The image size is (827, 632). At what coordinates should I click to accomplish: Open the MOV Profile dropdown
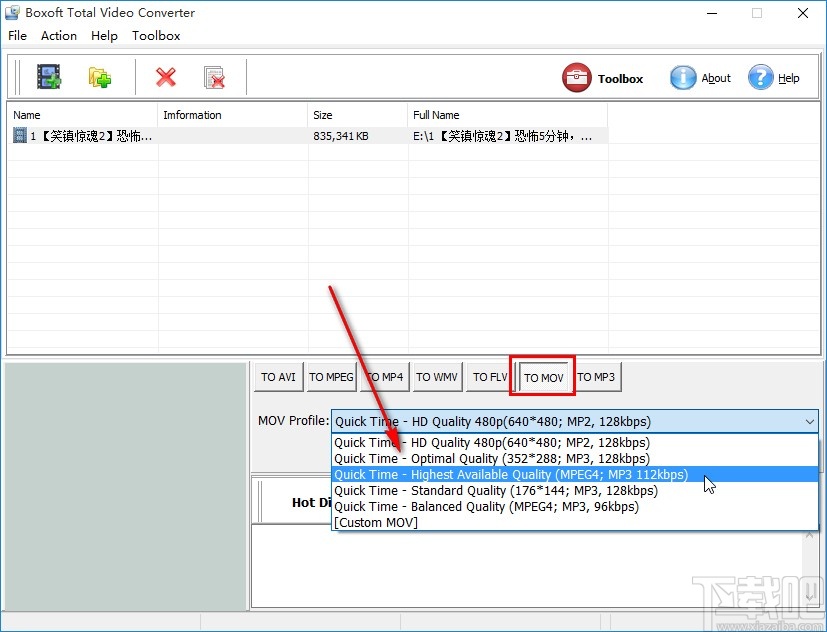(x=808, y=421)
